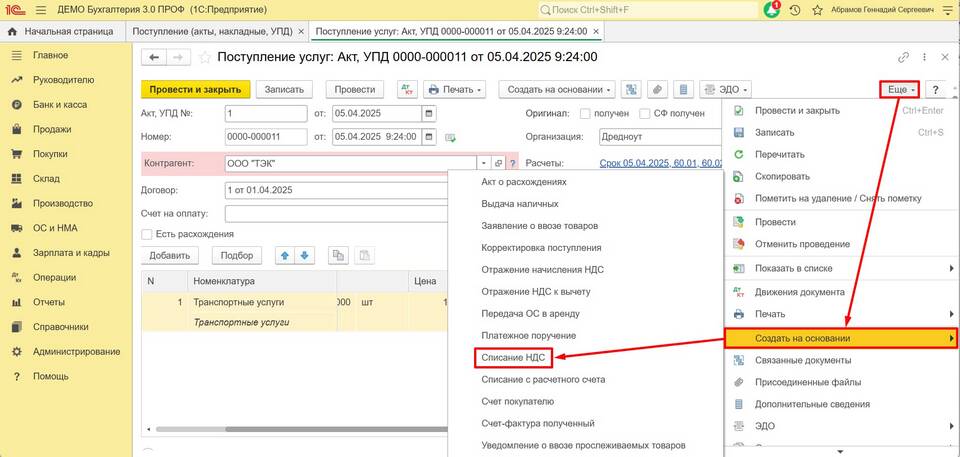Close Поступление услуг tab with x
The width and height of the screenshot is (960, 457).
596,31
